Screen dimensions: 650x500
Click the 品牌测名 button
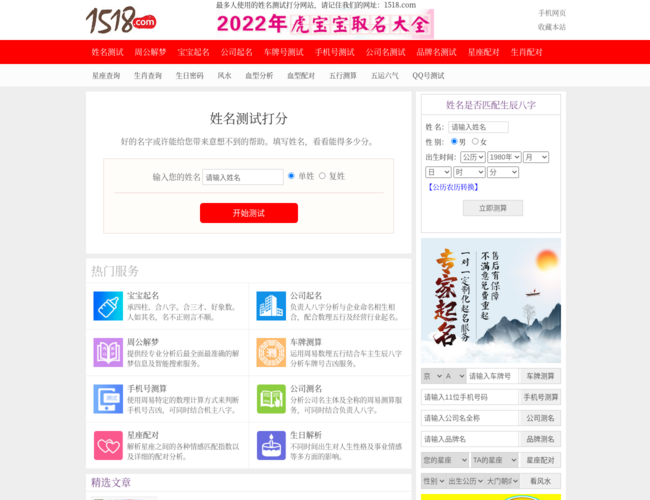[540, 439]
